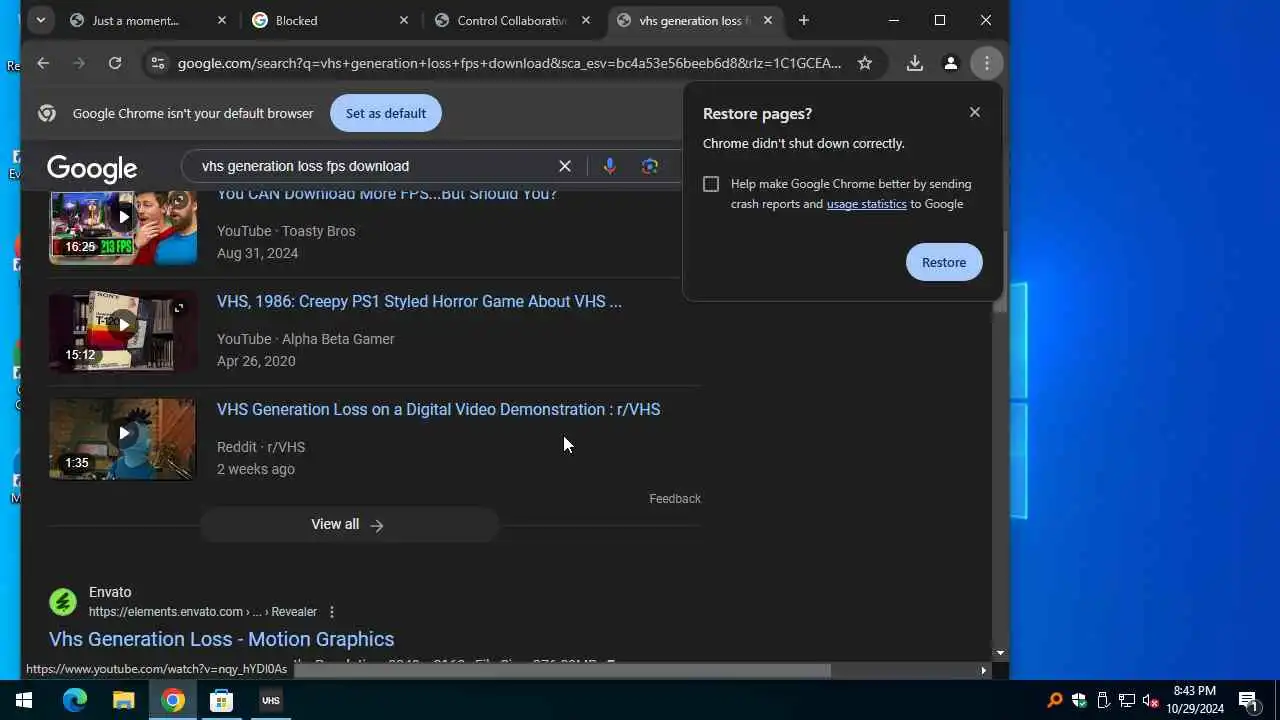Go to Google homepage via logo
The width and height of the screenshot is (1280, 720).
(92, 168)
